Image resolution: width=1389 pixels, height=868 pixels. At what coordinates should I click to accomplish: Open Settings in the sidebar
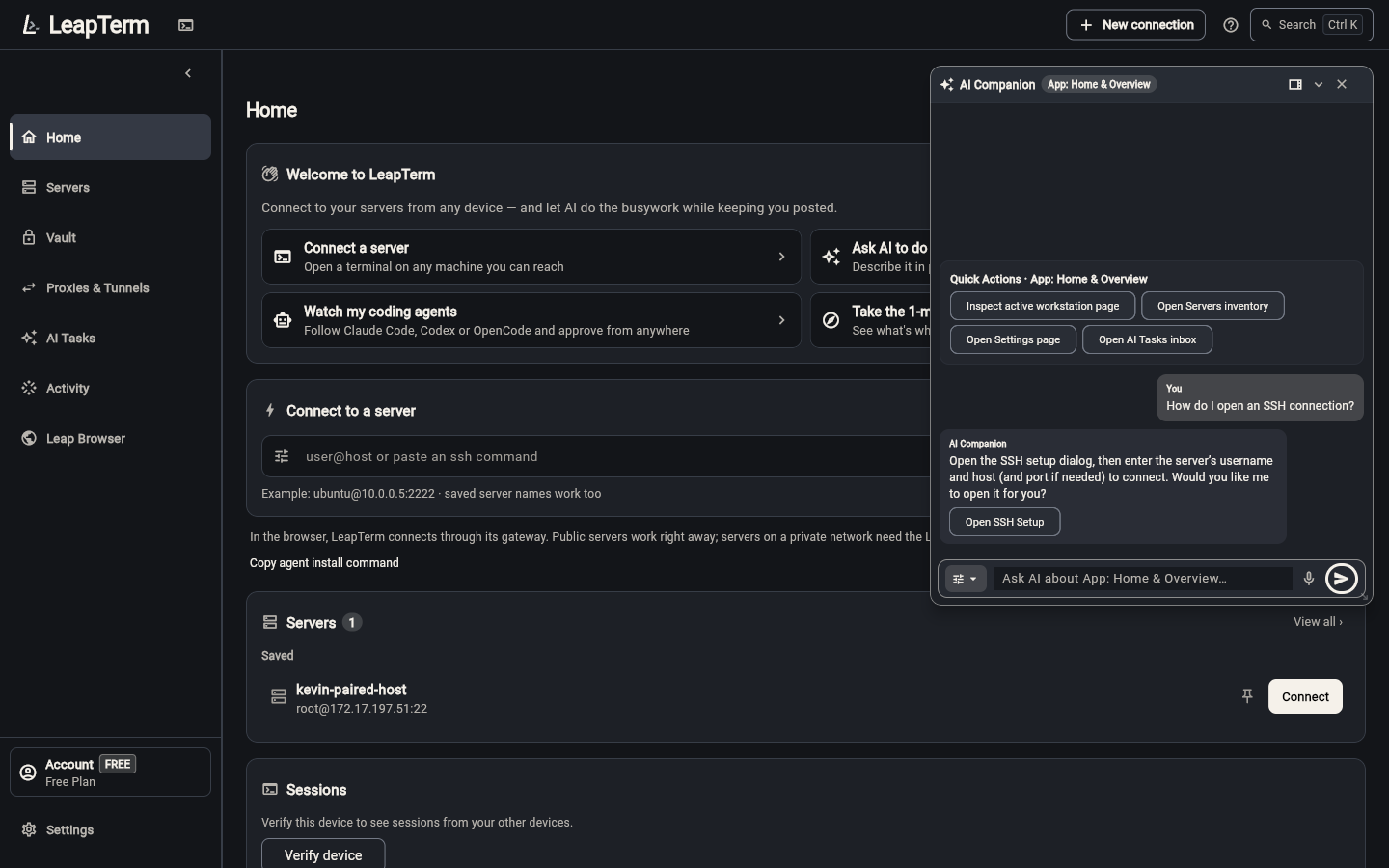110,829
